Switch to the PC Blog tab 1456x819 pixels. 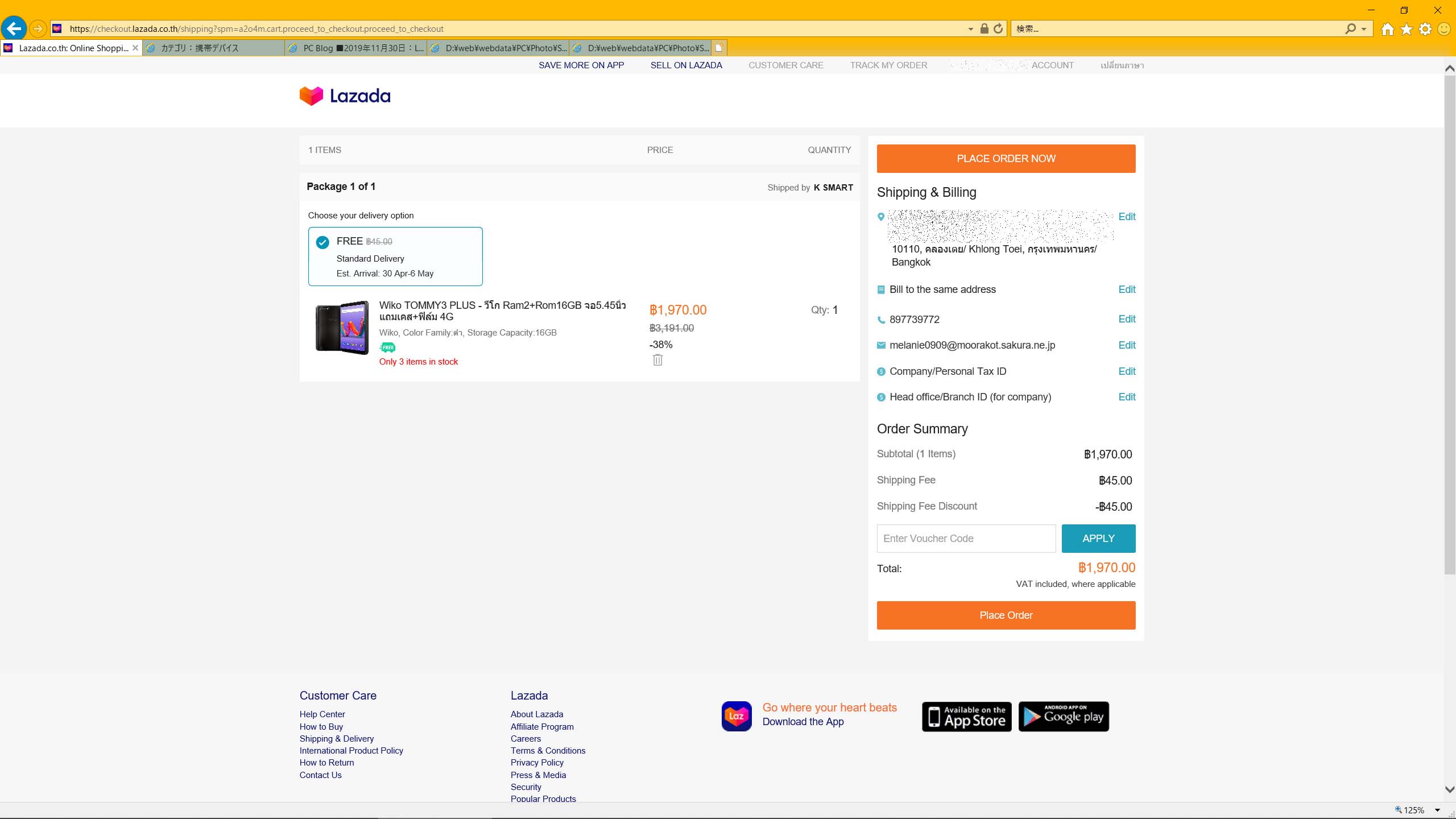355,48
